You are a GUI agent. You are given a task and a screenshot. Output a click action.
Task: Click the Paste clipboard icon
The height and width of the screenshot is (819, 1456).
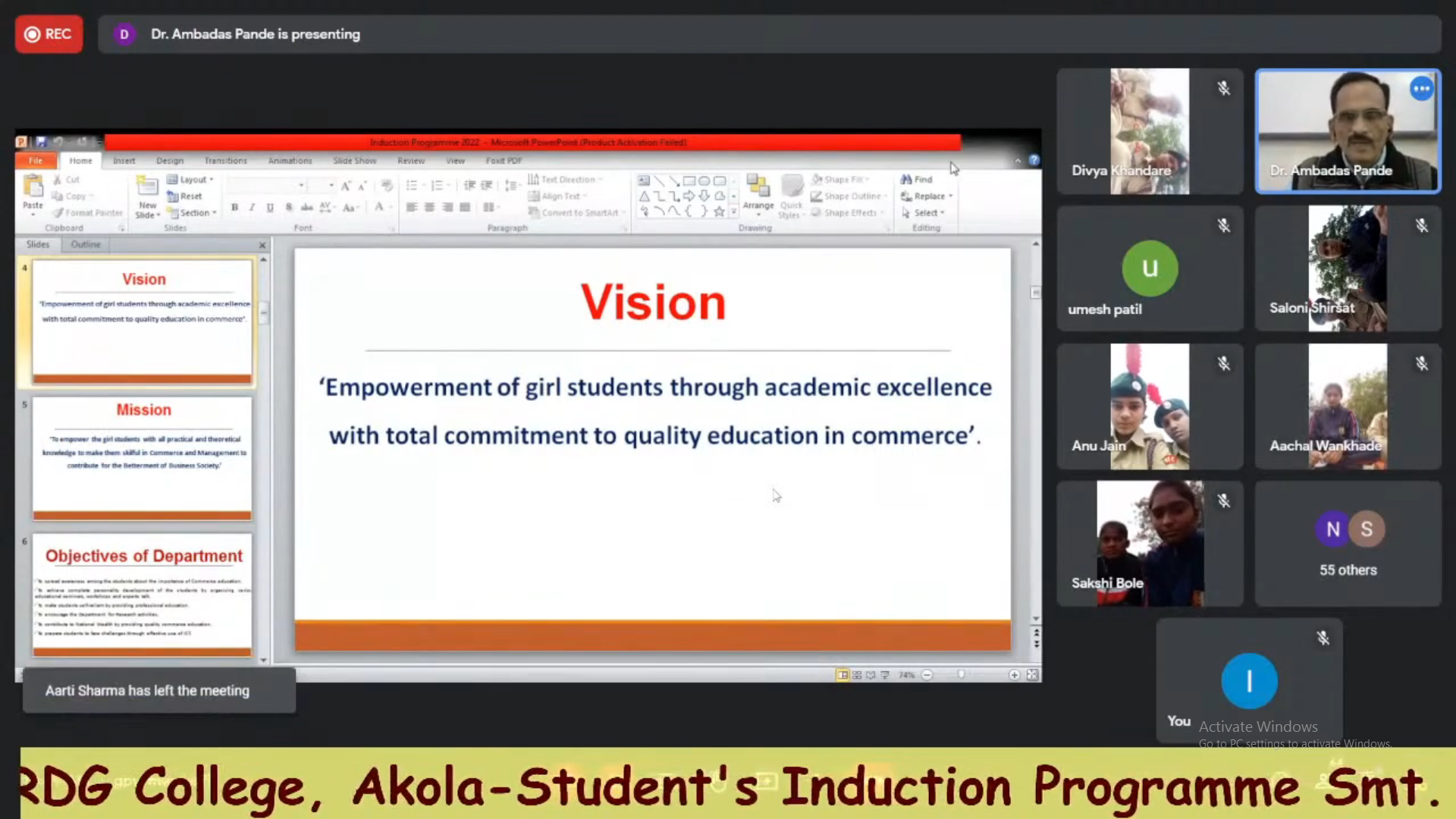33,187
